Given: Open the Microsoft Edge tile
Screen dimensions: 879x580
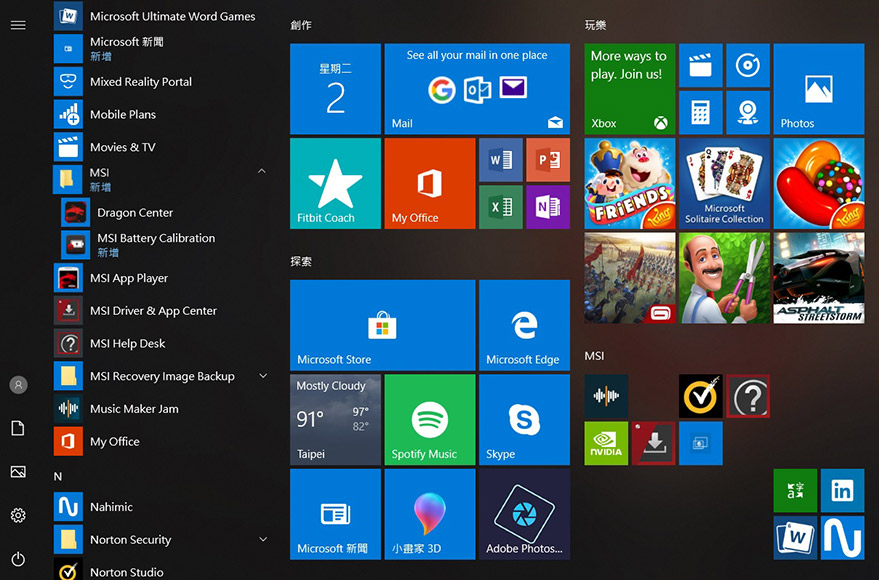Looking at the screenshot, I should 524,325.
